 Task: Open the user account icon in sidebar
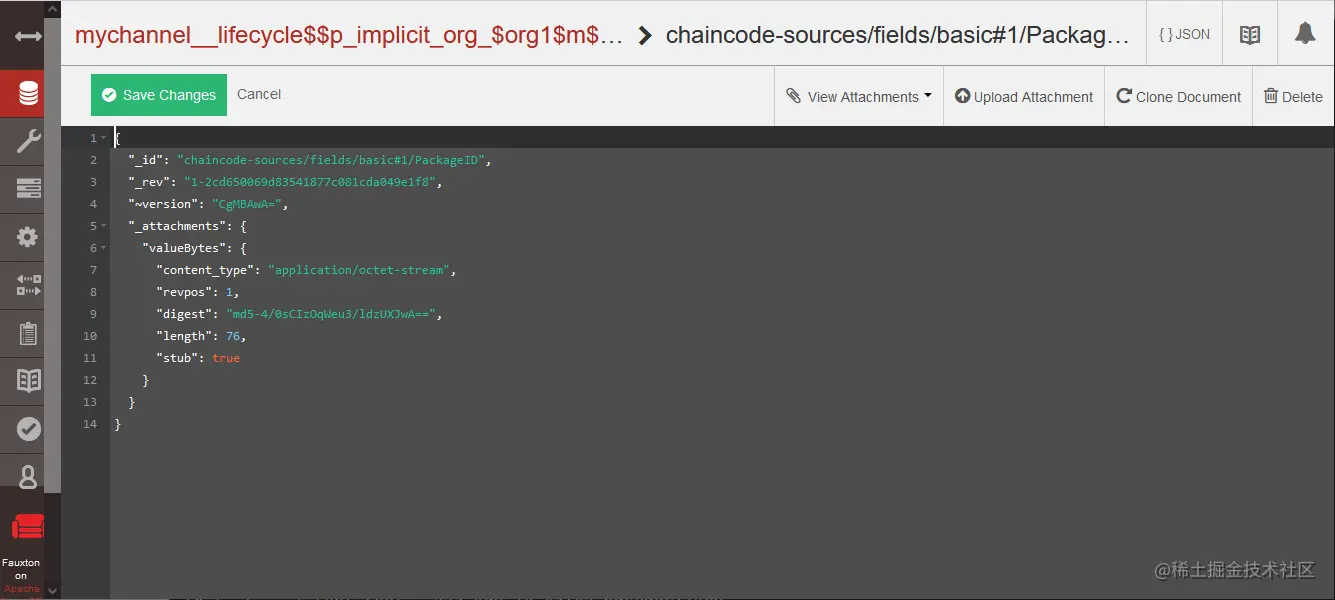click(x=28, y=477)
